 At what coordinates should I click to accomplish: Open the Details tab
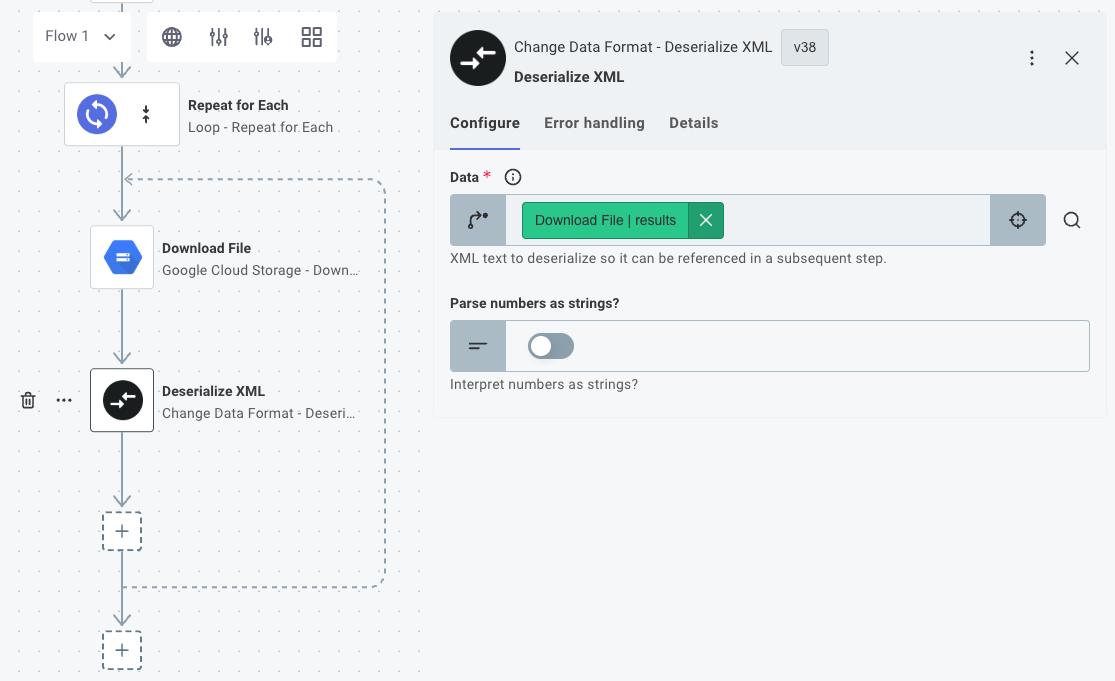[694, 123]
